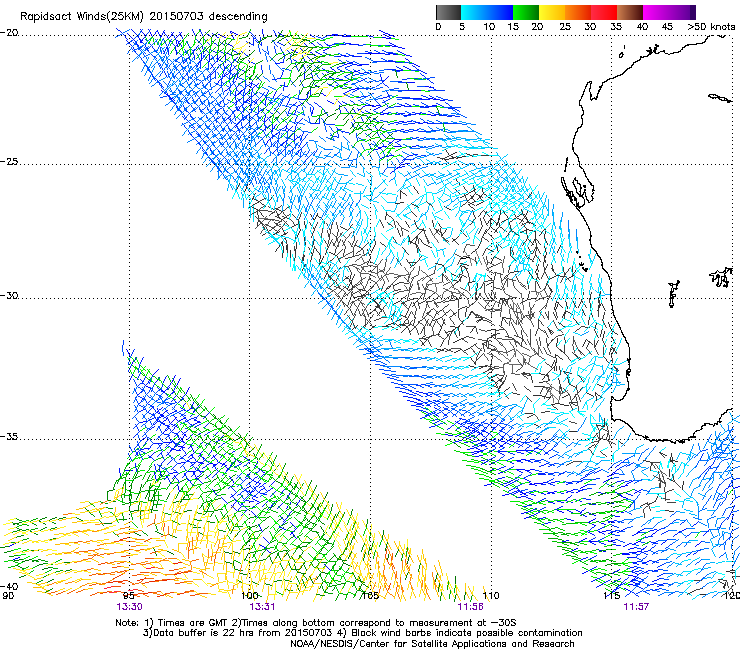
Task: Click the red 30-35 knots legend segment
Action: pyautogui.click(x=604, y=12)
